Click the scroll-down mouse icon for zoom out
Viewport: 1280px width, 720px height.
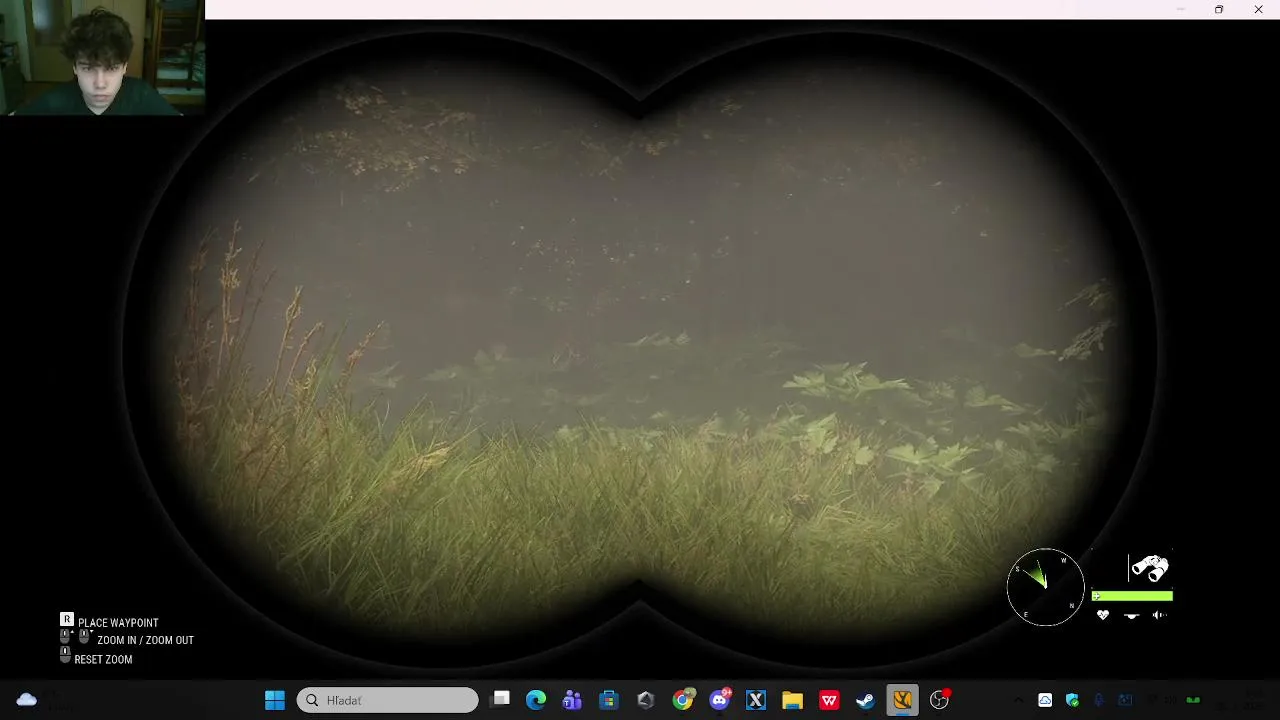pyautogui.click(x=84, y=637)
